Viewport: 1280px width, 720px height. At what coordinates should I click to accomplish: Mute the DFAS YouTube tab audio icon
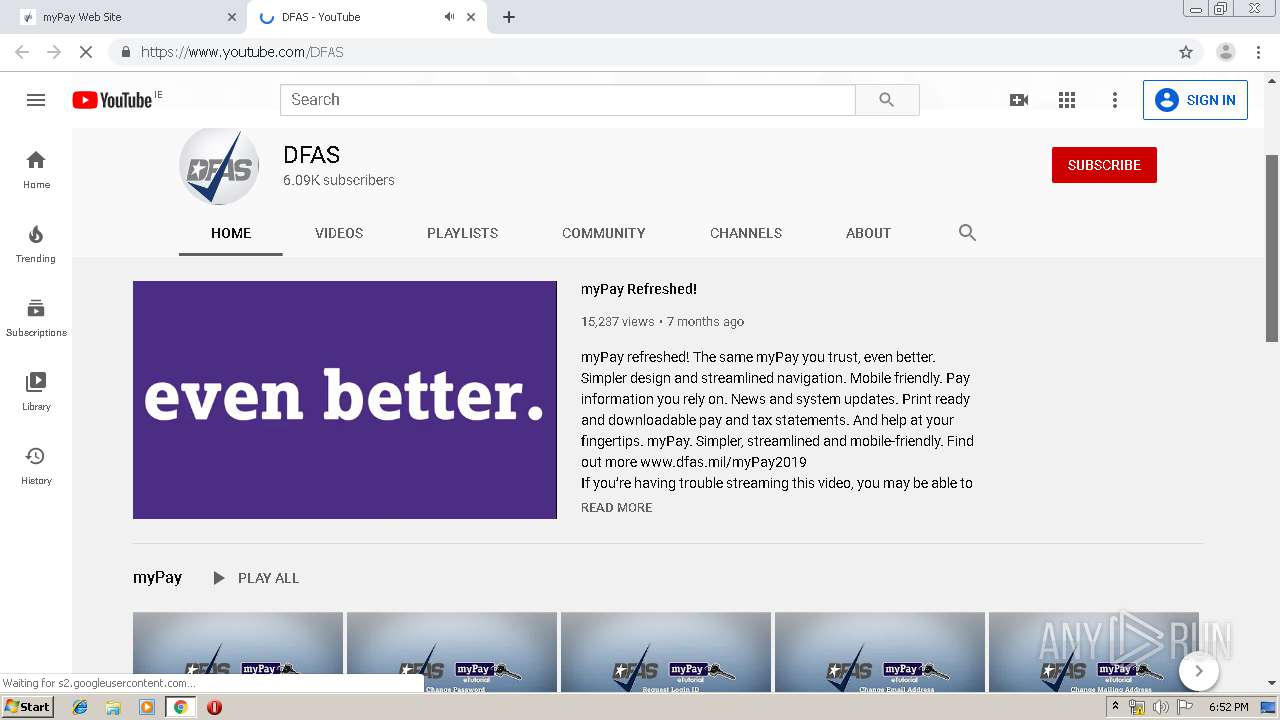(449, 17)
